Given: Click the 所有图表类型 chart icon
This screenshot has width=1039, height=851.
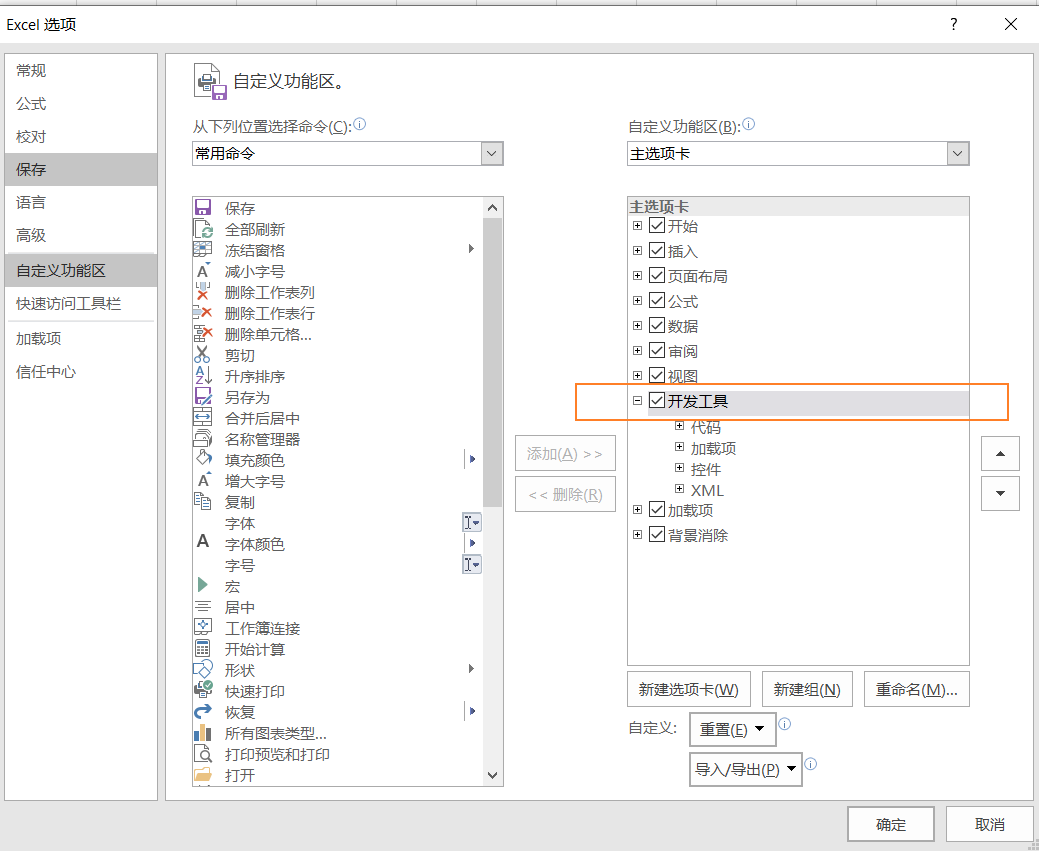Looking at the screenshot, I should [x=203, y=732].
